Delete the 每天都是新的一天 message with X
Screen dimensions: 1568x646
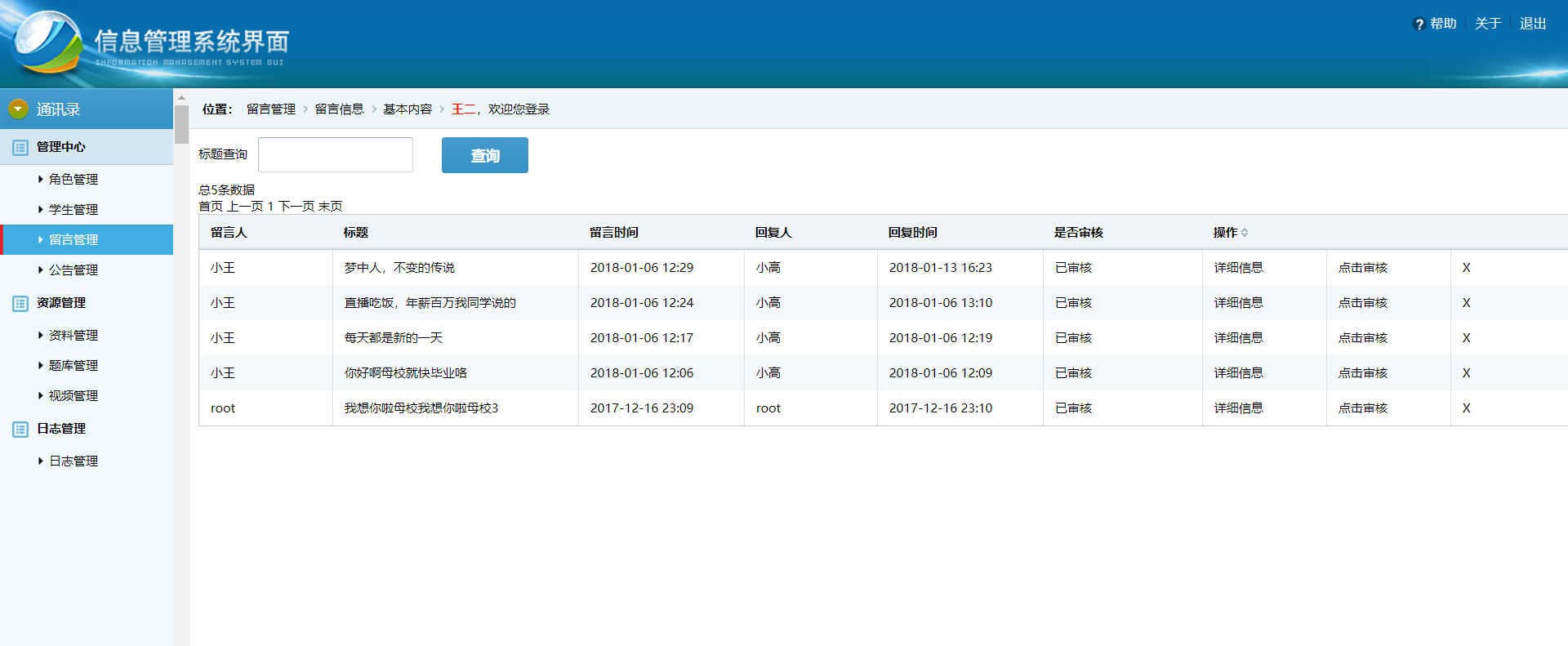[x=1466, y=338]
